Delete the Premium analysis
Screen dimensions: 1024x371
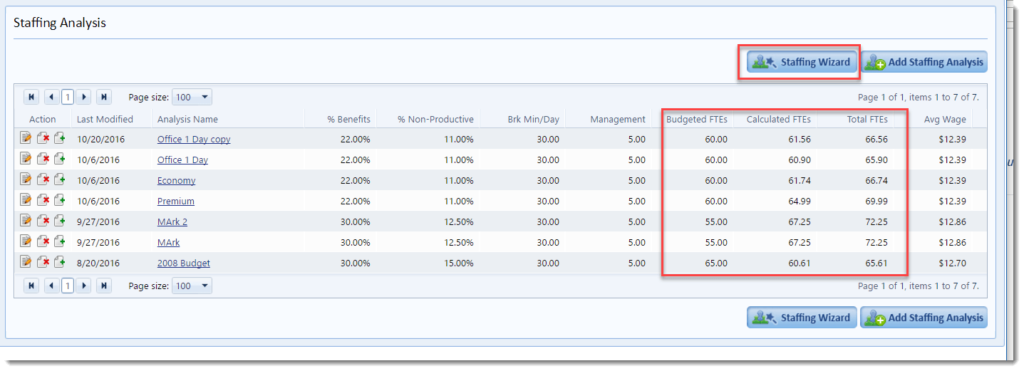click(43, 201)
